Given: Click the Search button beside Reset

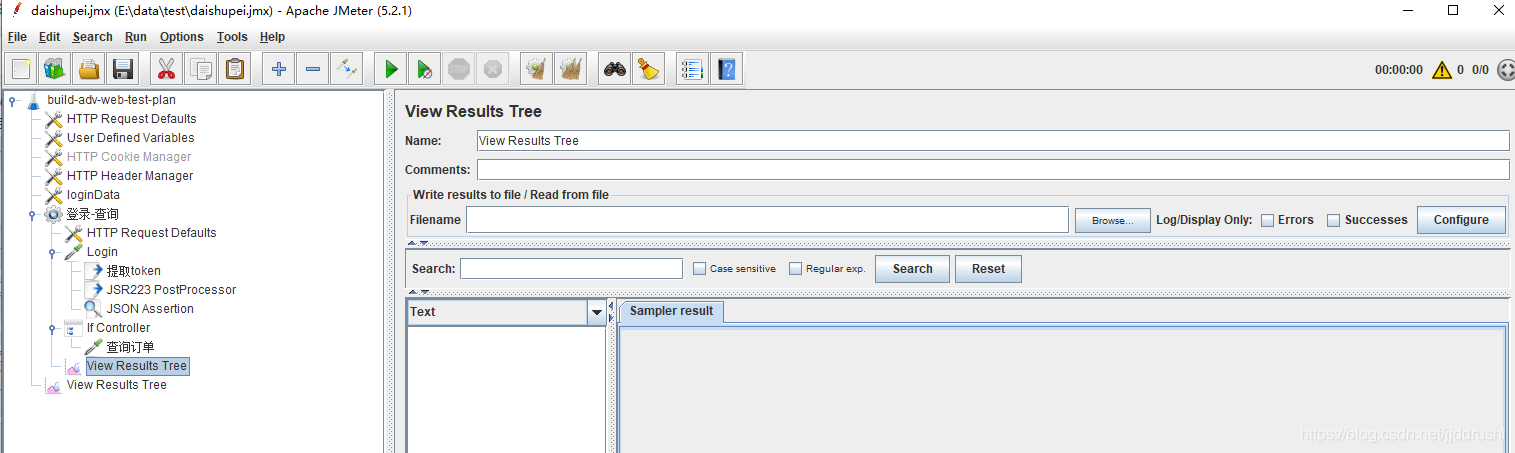Looking at the screenshot, I should (x=912, y=269).
